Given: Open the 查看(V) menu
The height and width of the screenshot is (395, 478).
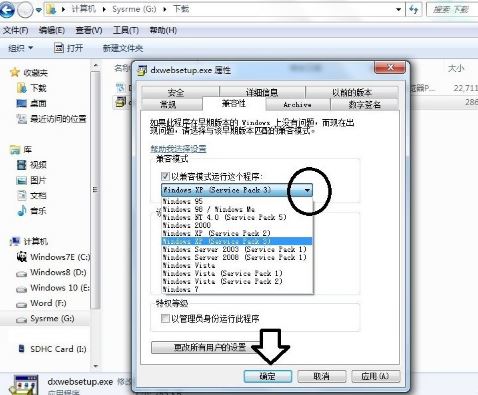Looking at the screenshot, I should point(88,30).
